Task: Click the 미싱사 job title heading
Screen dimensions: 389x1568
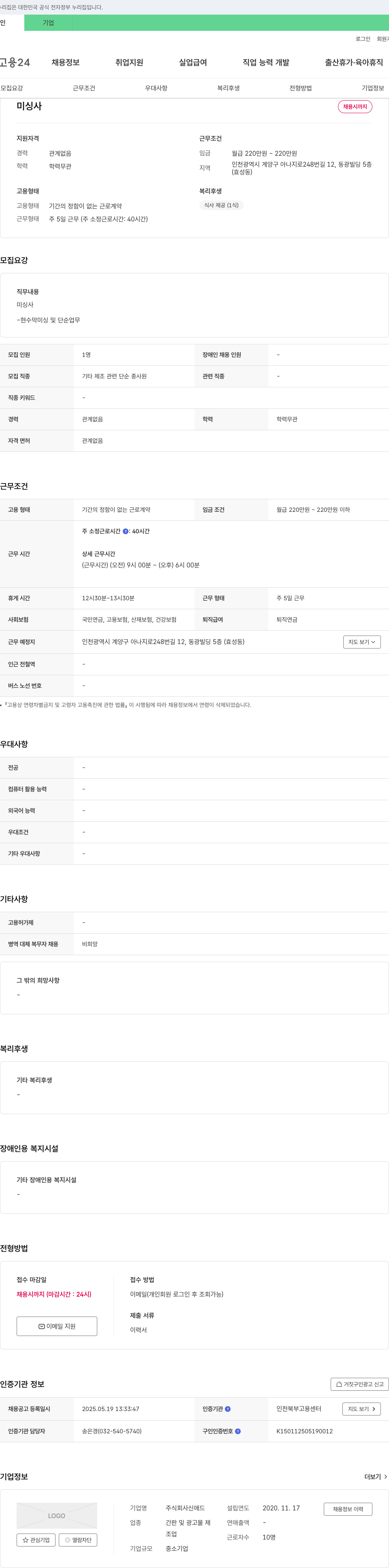Action: click(29, 106)
